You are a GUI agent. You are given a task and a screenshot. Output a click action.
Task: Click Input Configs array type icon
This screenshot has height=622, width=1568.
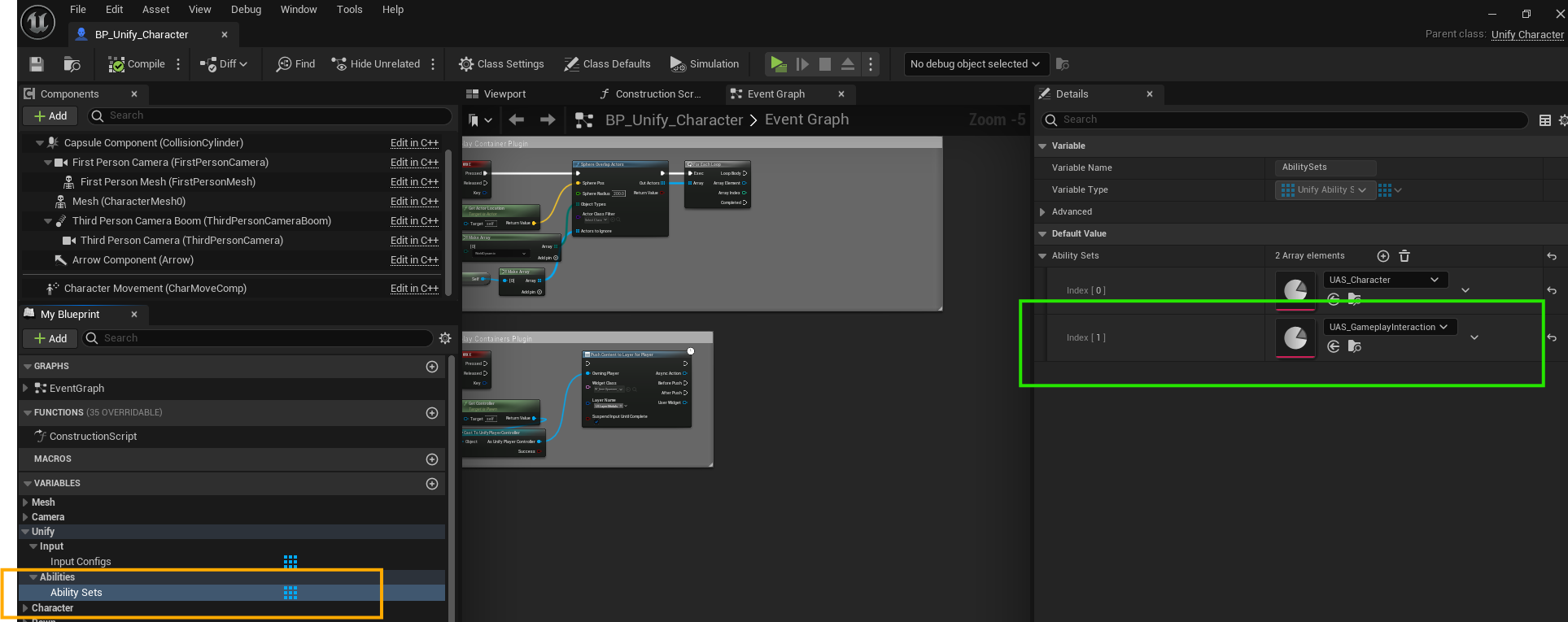coord(290,562)
